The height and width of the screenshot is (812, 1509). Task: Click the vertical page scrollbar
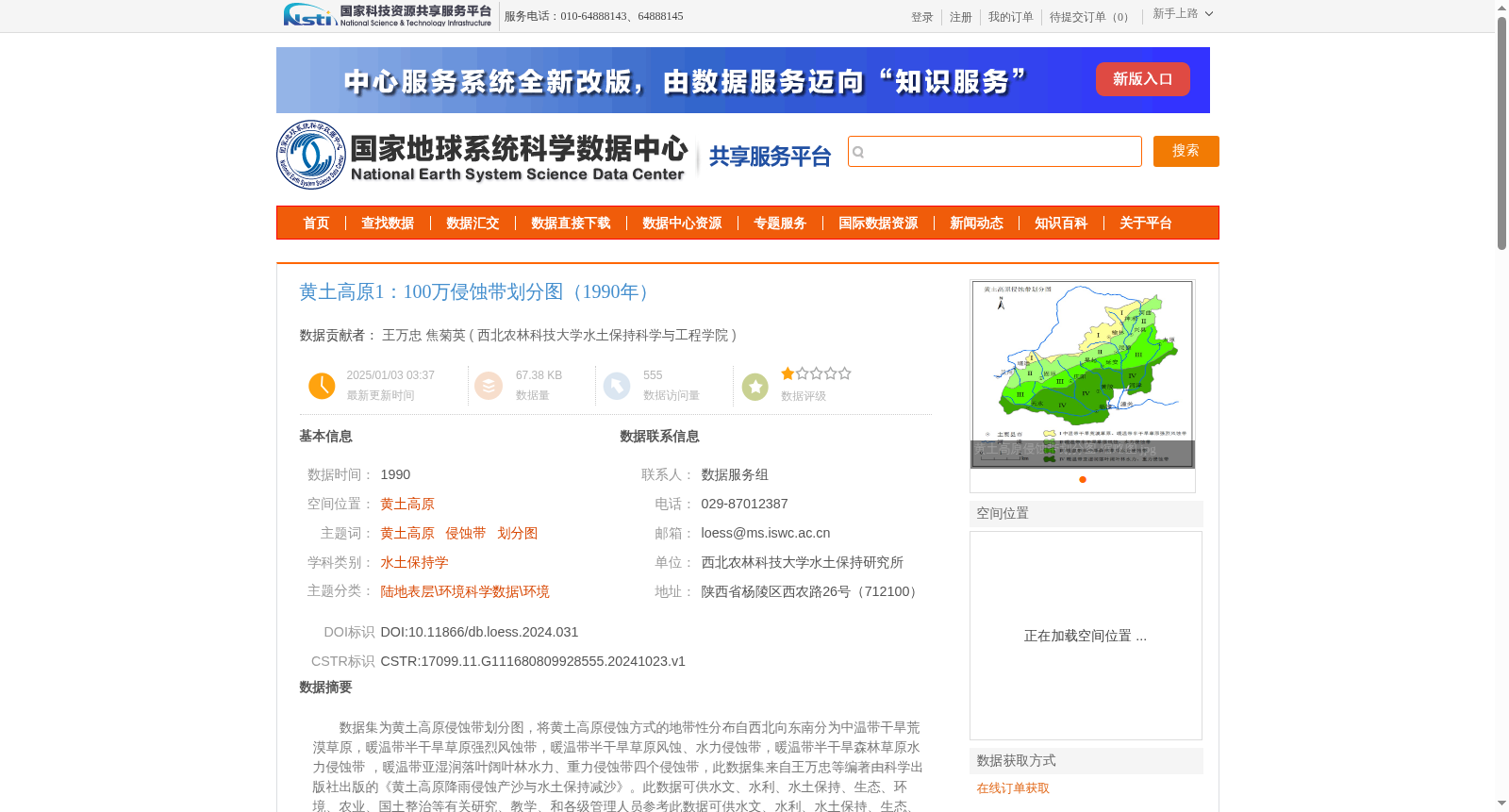point(1501,132)
